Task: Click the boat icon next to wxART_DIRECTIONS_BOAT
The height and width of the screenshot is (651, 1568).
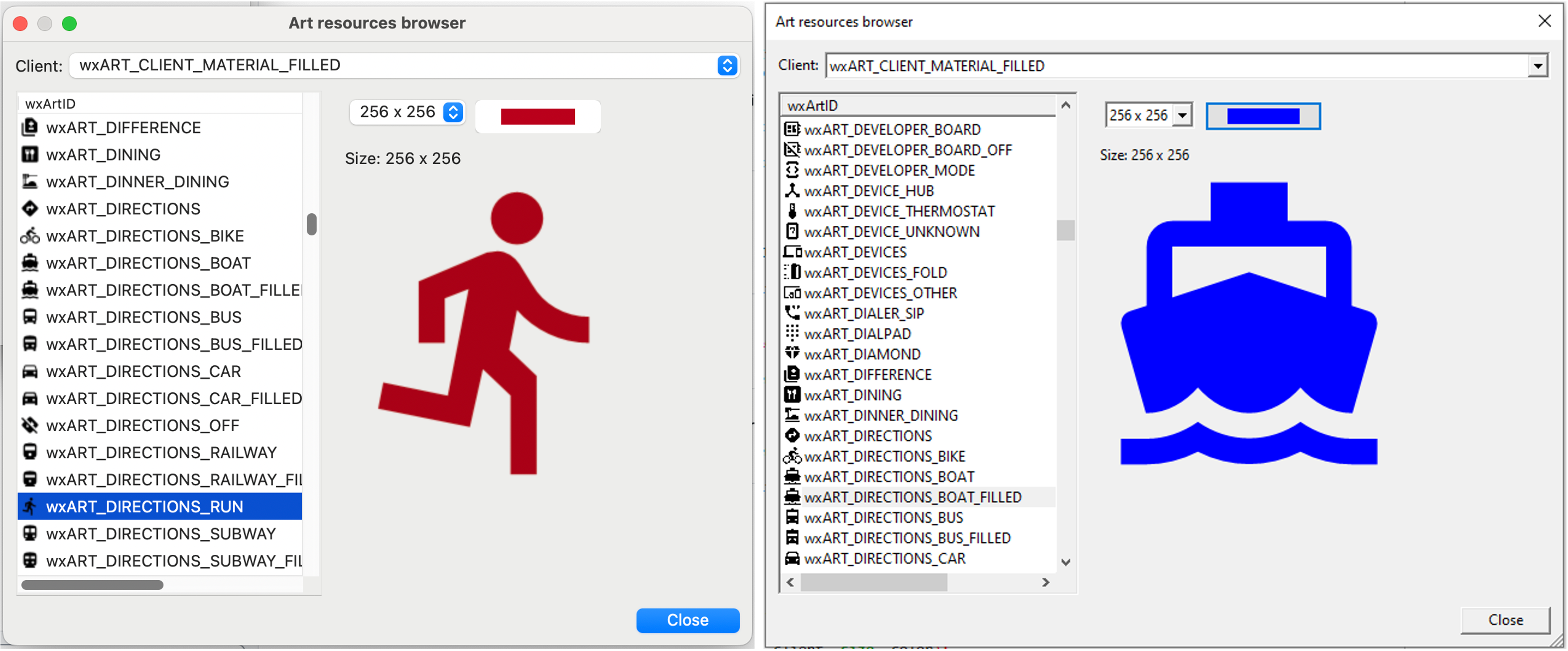Action: (30, 263)
